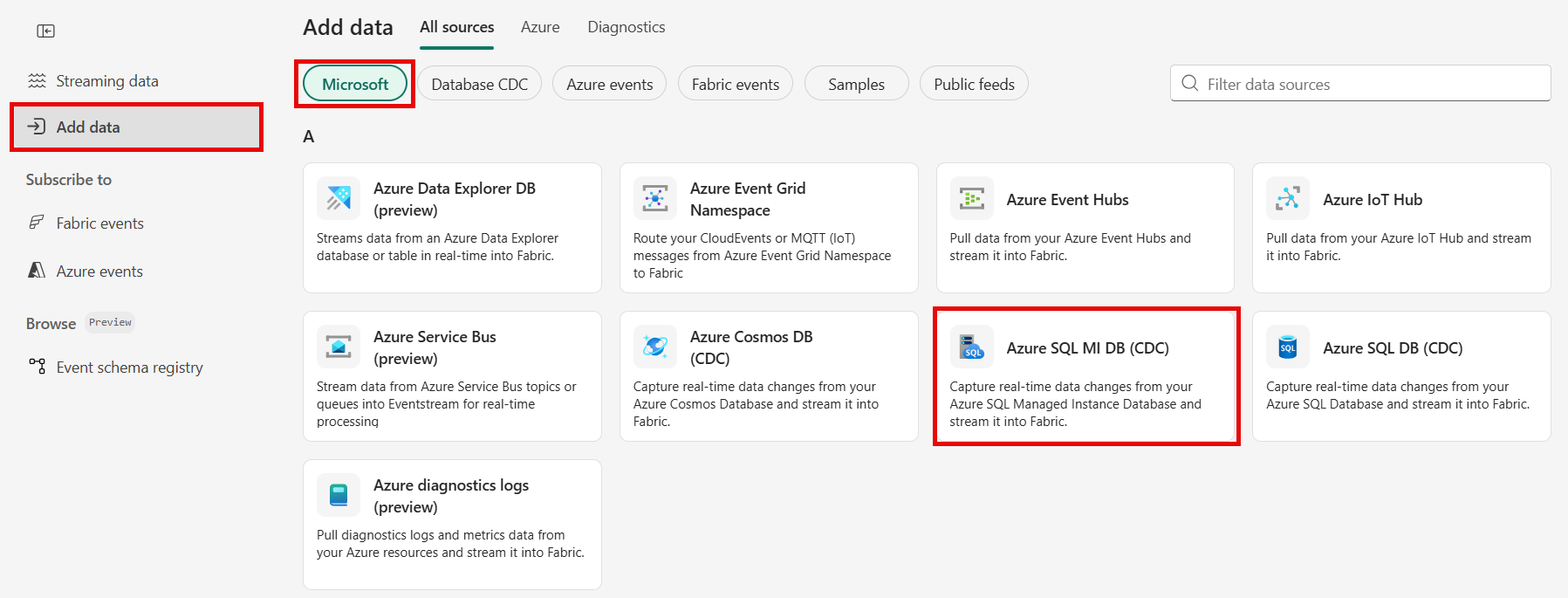Click the Azure Service Bus icon
1568x598 pixels.
[339, 347]
